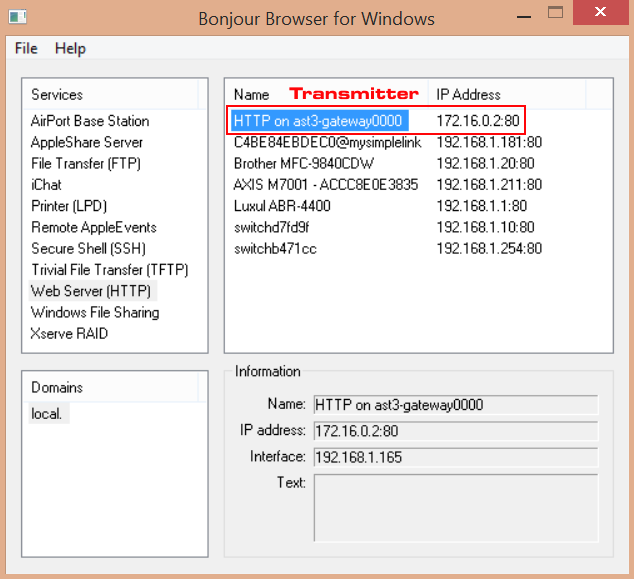Select Windows File Sharing service

point(95,312)
